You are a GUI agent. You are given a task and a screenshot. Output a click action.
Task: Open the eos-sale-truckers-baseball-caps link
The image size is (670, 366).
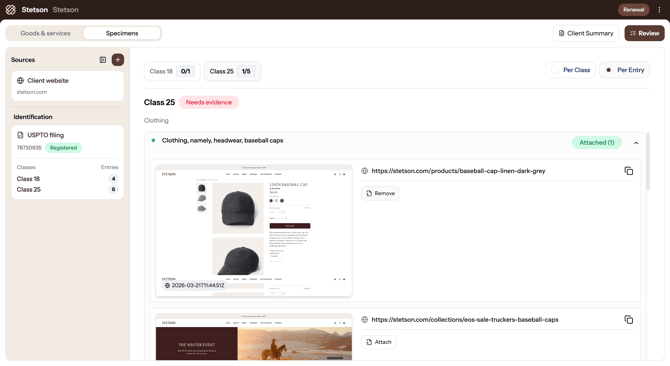pyautogui.click(x=464, y=319)
